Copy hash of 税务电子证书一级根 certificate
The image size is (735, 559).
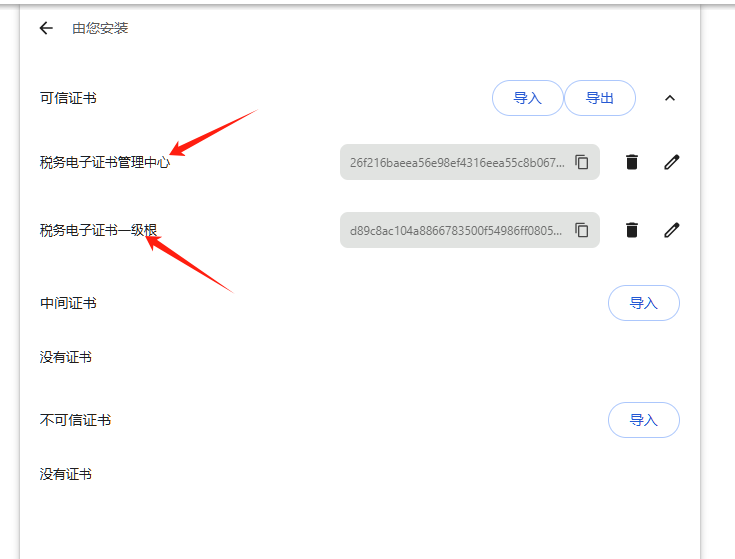pos(582,230)
